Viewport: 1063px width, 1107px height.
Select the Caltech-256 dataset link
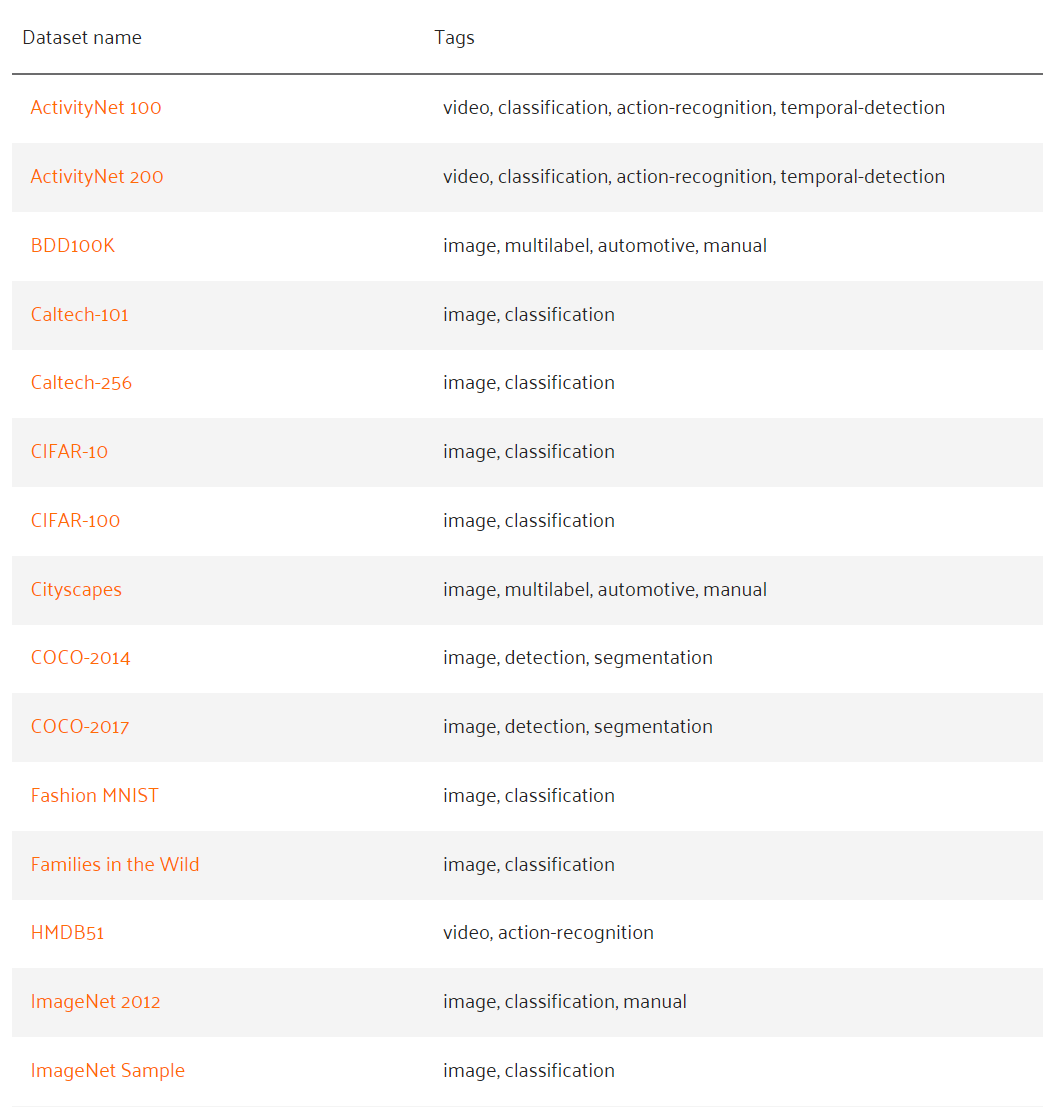pyautogui.click(x=81, y=383)
